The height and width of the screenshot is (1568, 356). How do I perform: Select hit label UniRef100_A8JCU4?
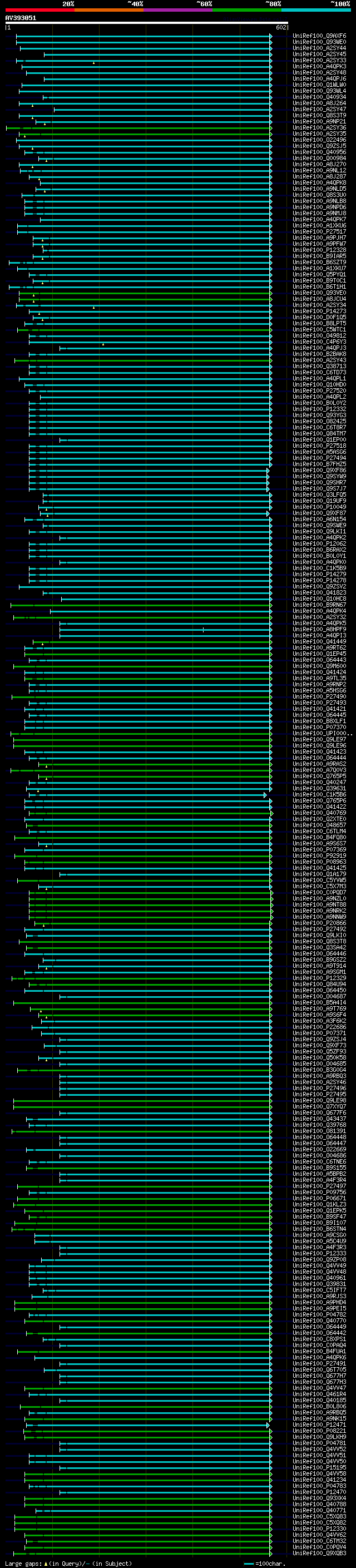319,299
